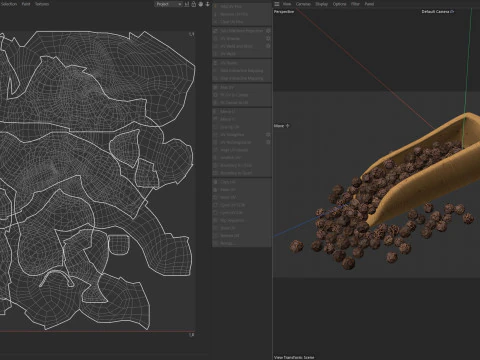480x360 pixels.
Task: Click the Fit UV to Canvas icon
Action: (x=215, y=95)
